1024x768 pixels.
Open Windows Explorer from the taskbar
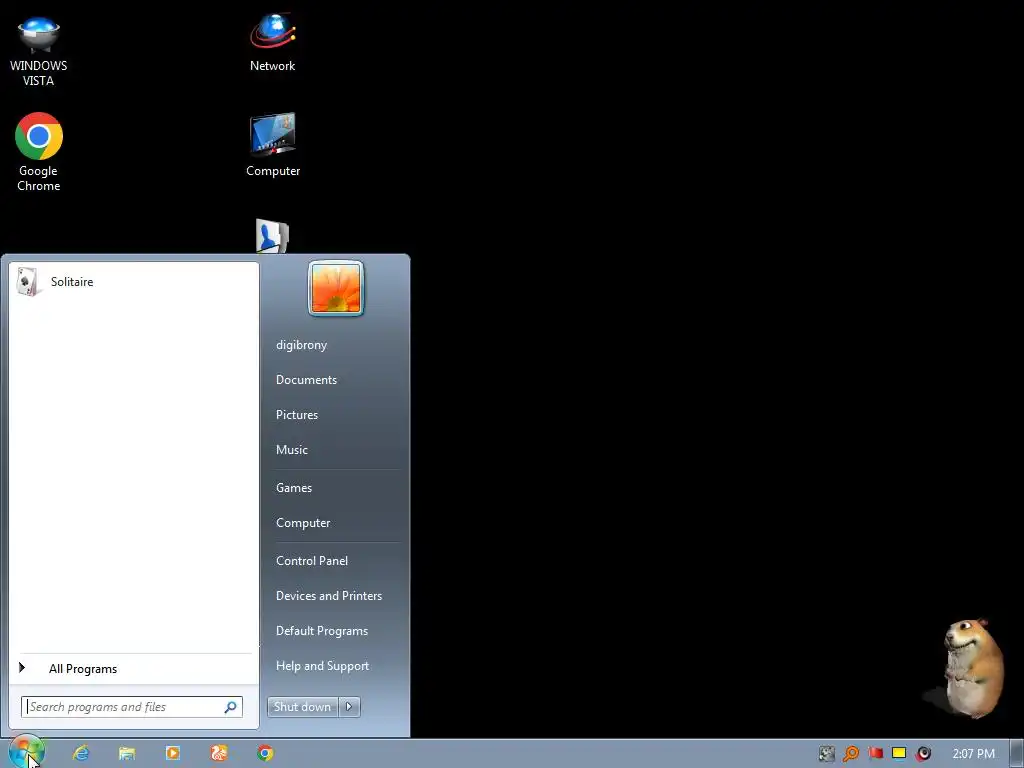point(127,753)
